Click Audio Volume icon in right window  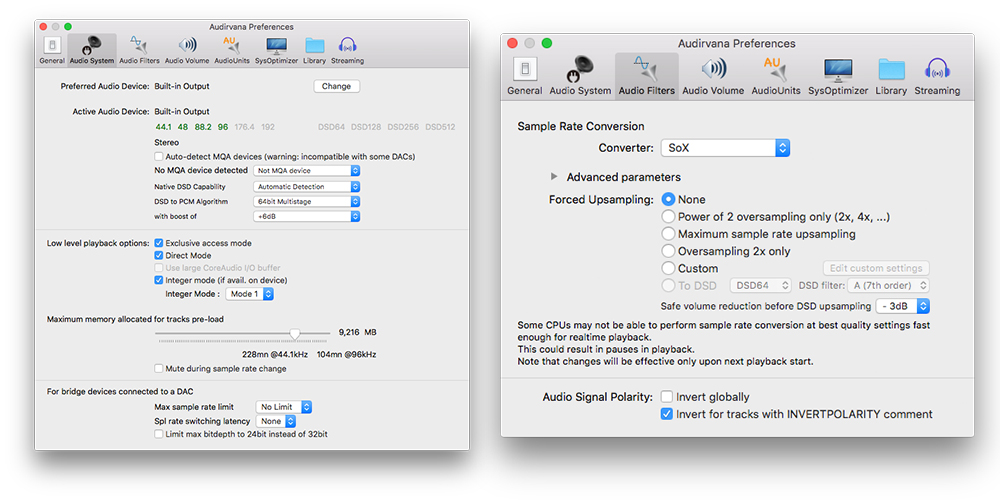point(713,69)
